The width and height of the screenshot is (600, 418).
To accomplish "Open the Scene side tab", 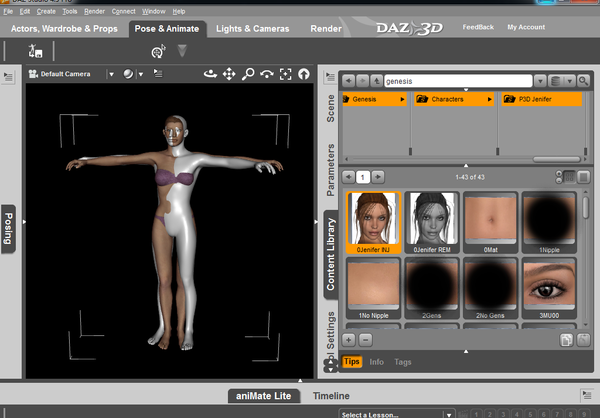I will (330, 108).
